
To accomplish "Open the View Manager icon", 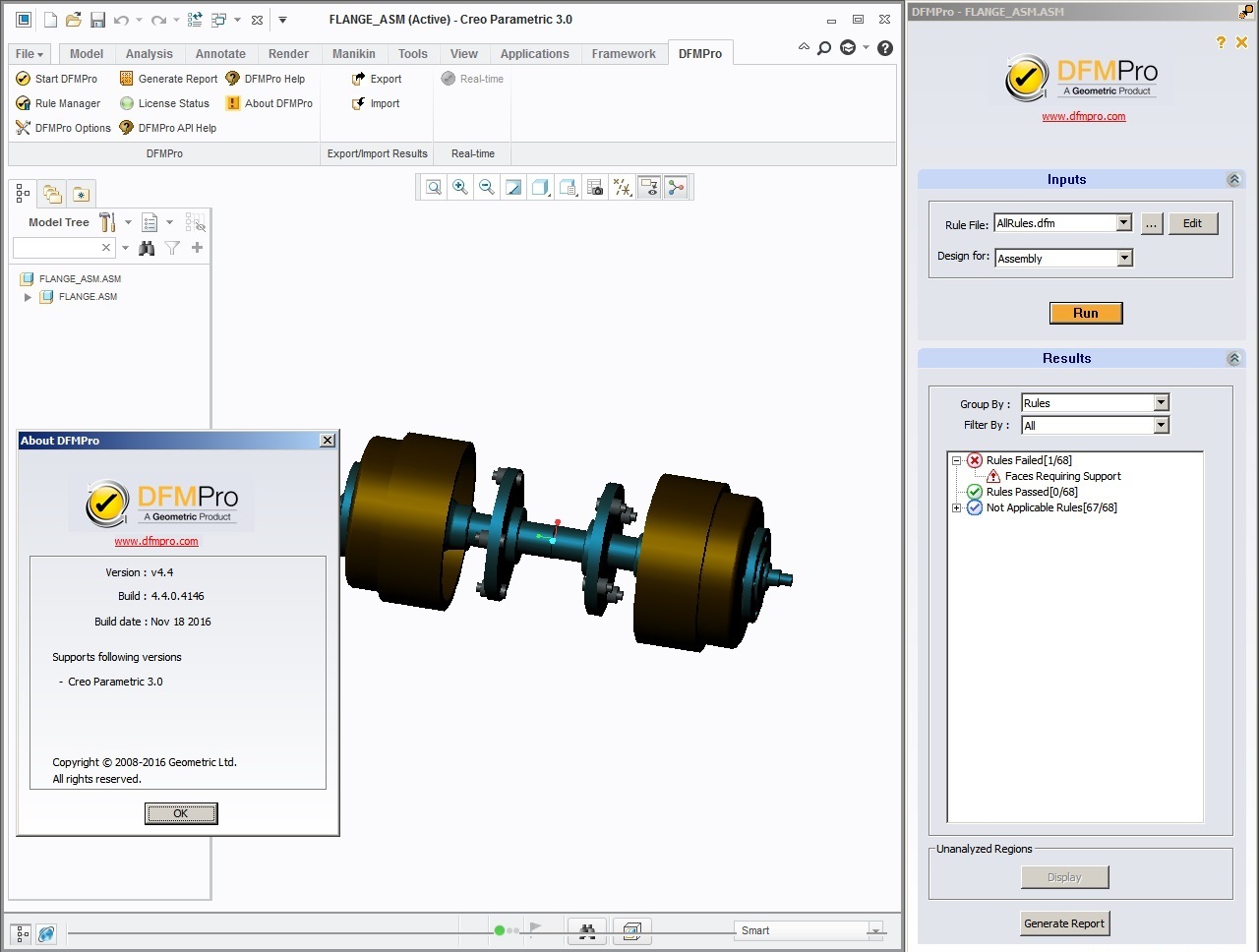I will click(595, 187).
